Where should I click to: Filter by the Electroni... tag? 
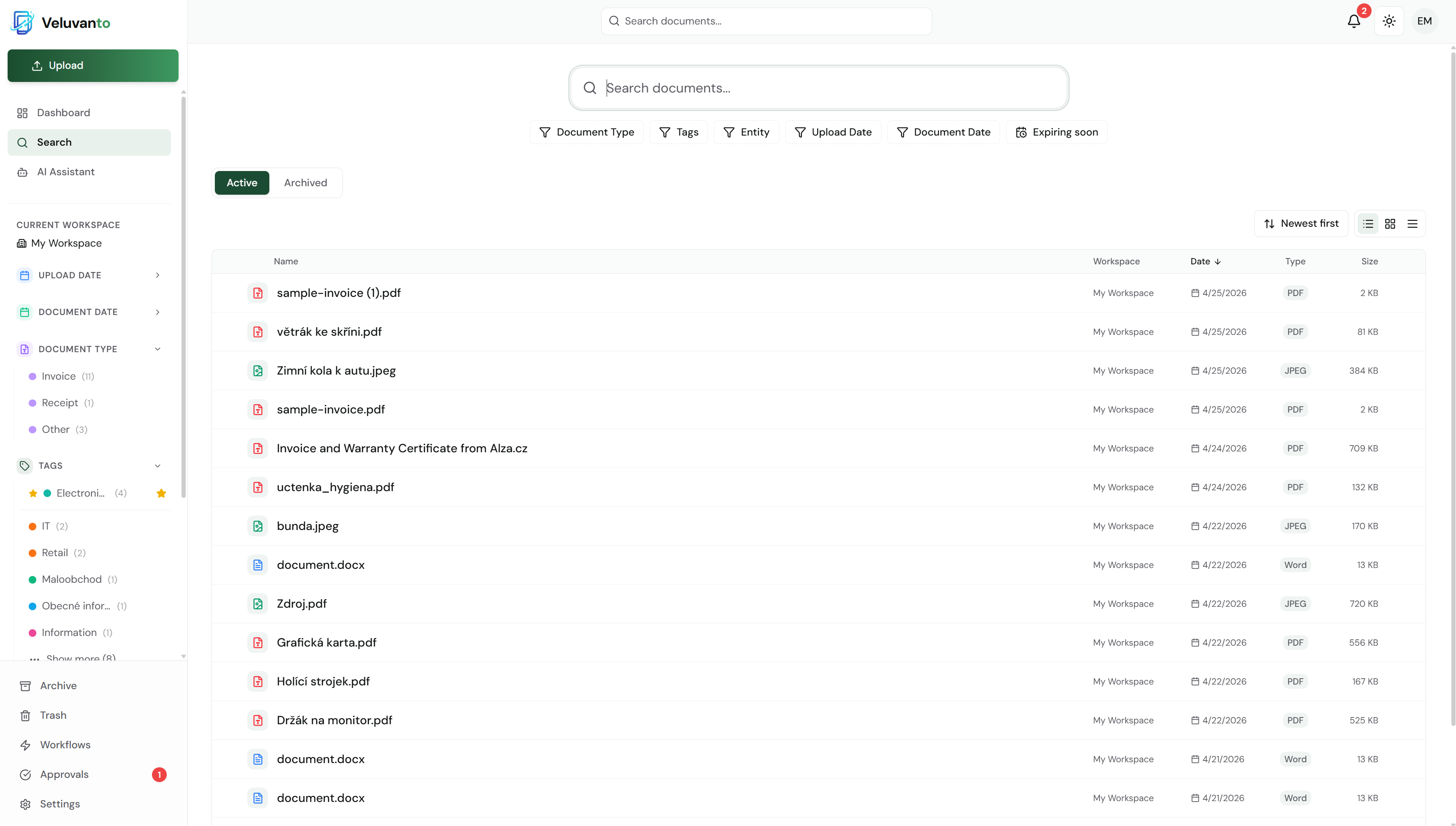(81, 494)
